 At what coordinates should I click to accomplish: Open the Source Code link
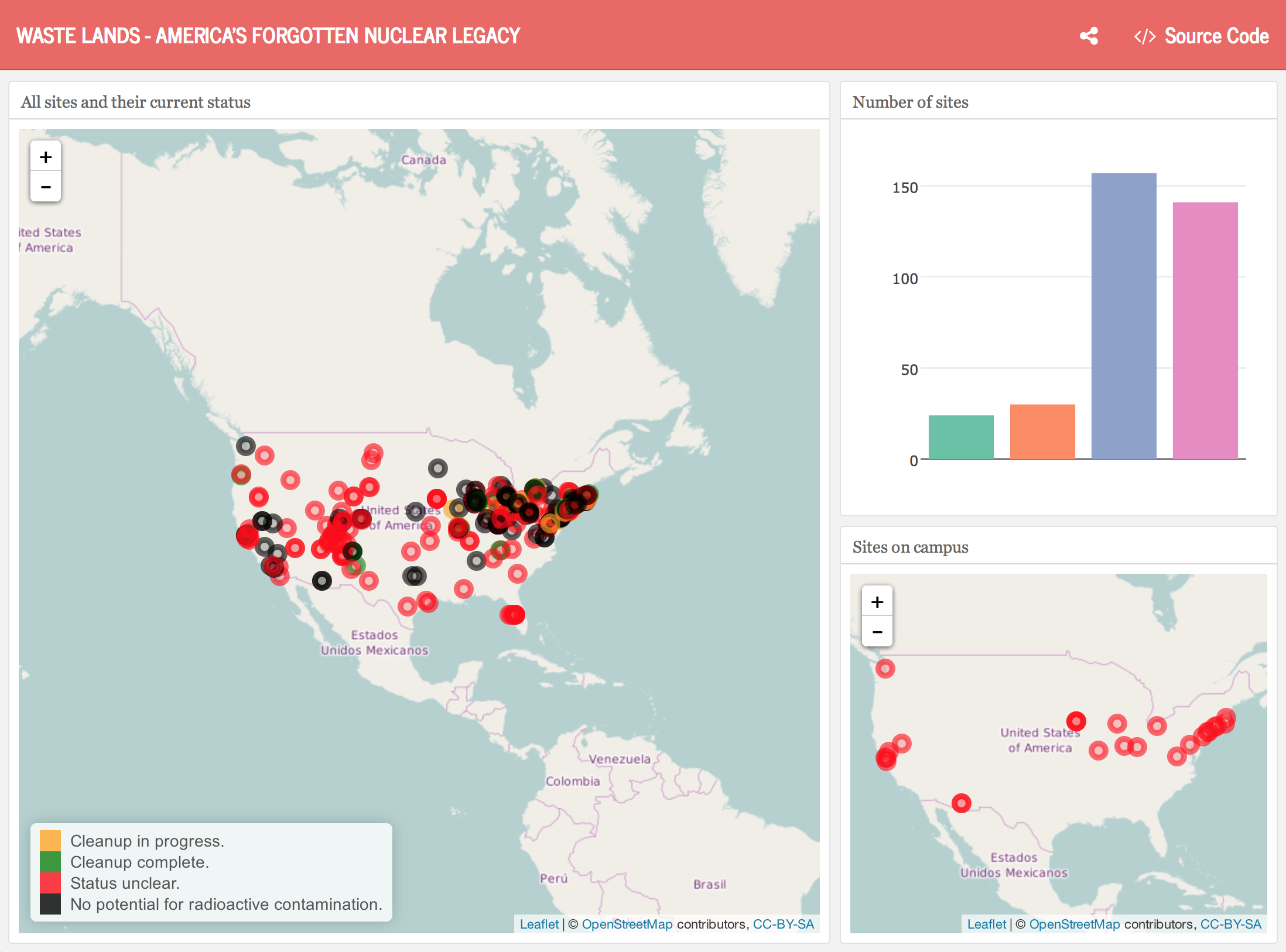1202,36
